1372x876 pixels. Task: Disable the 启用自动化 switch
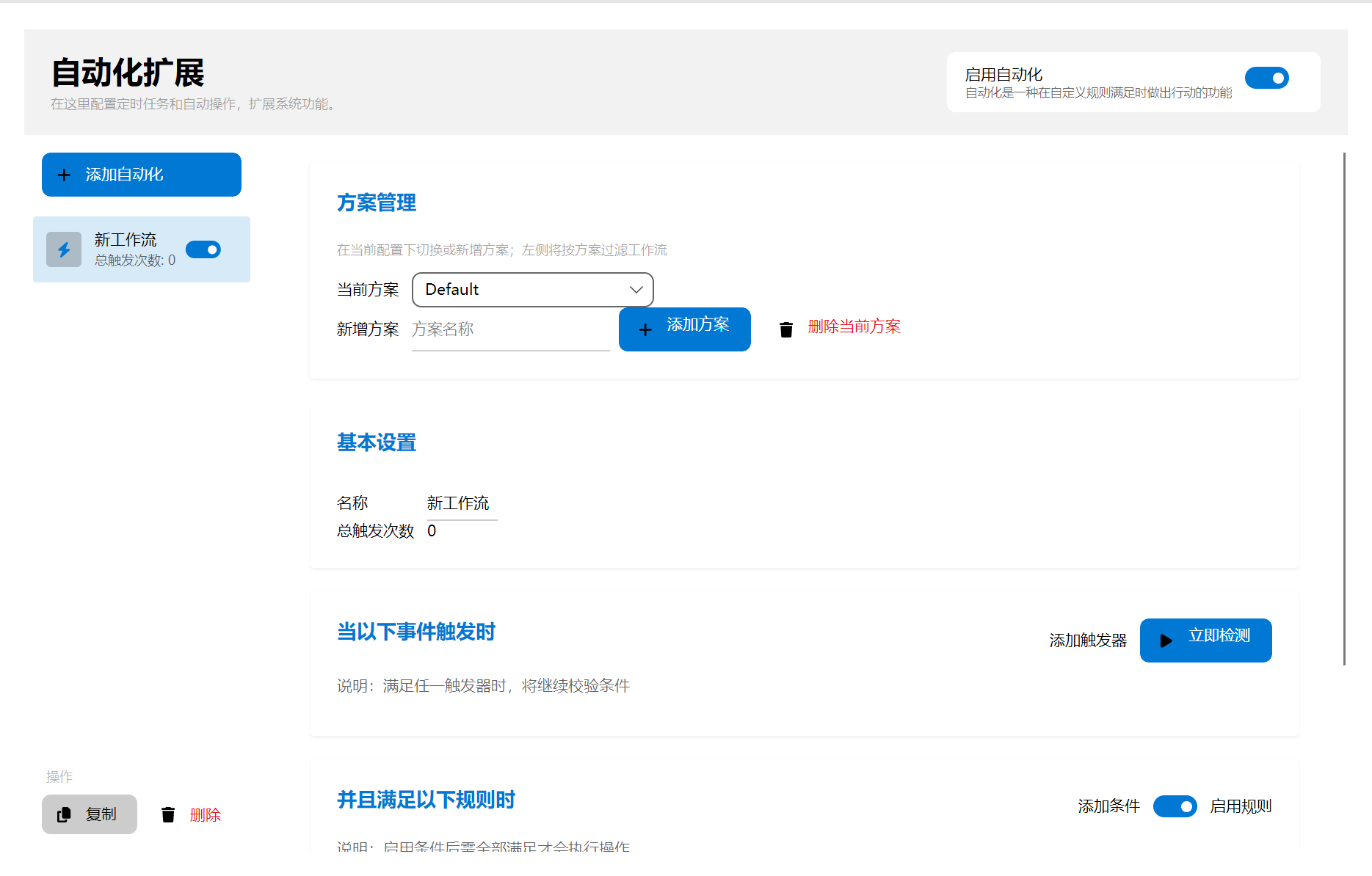(x=1267, y=78)
